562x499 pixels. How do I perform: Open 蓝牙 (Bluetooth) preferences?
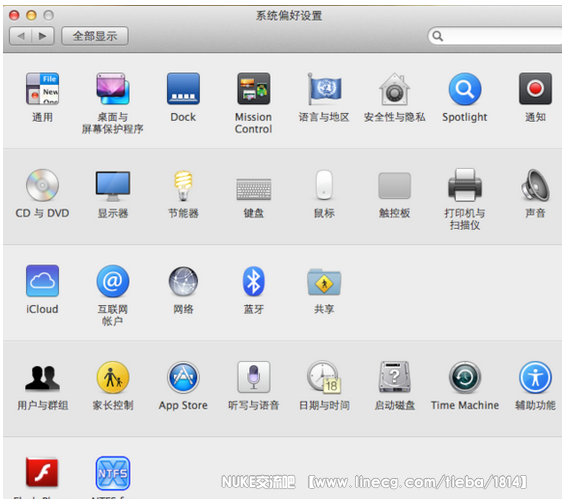253,281
